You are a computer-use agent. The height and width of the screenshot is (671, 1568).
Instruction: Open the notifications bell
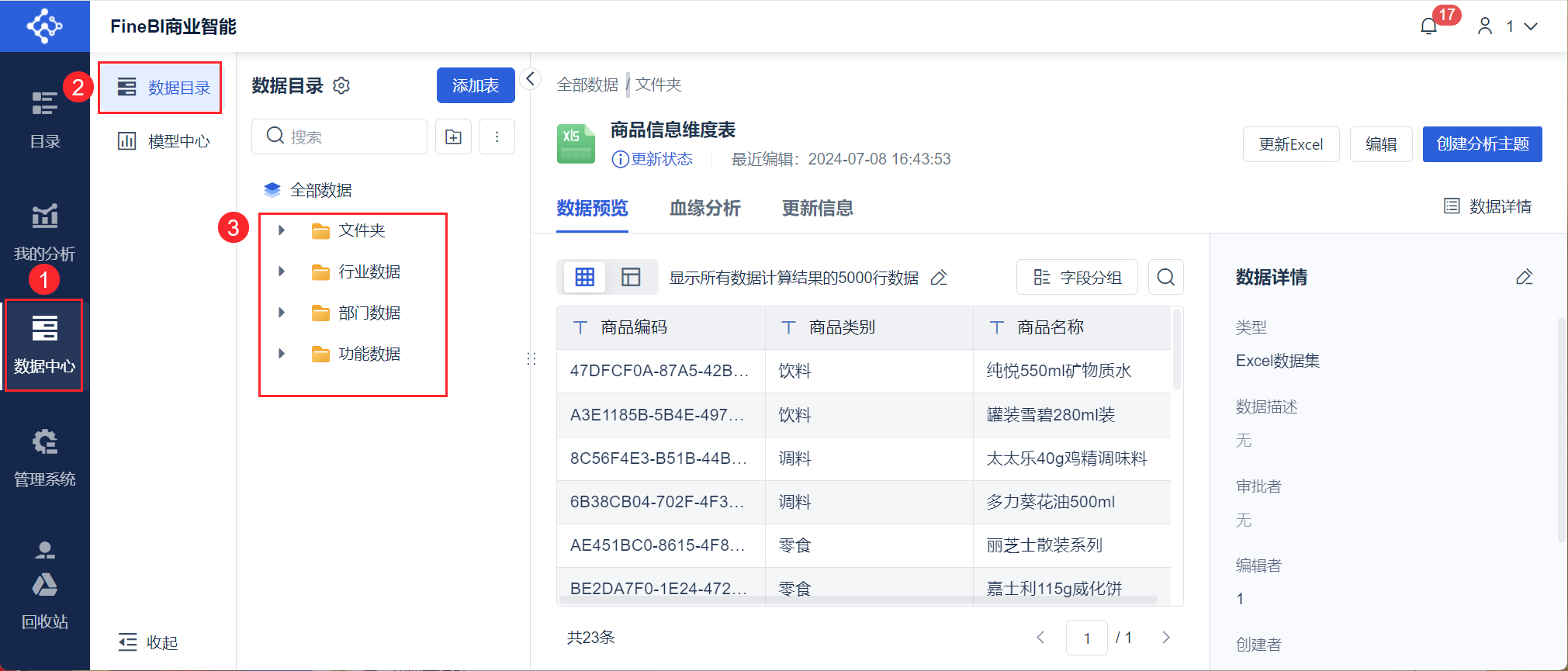coord(1429,26)
